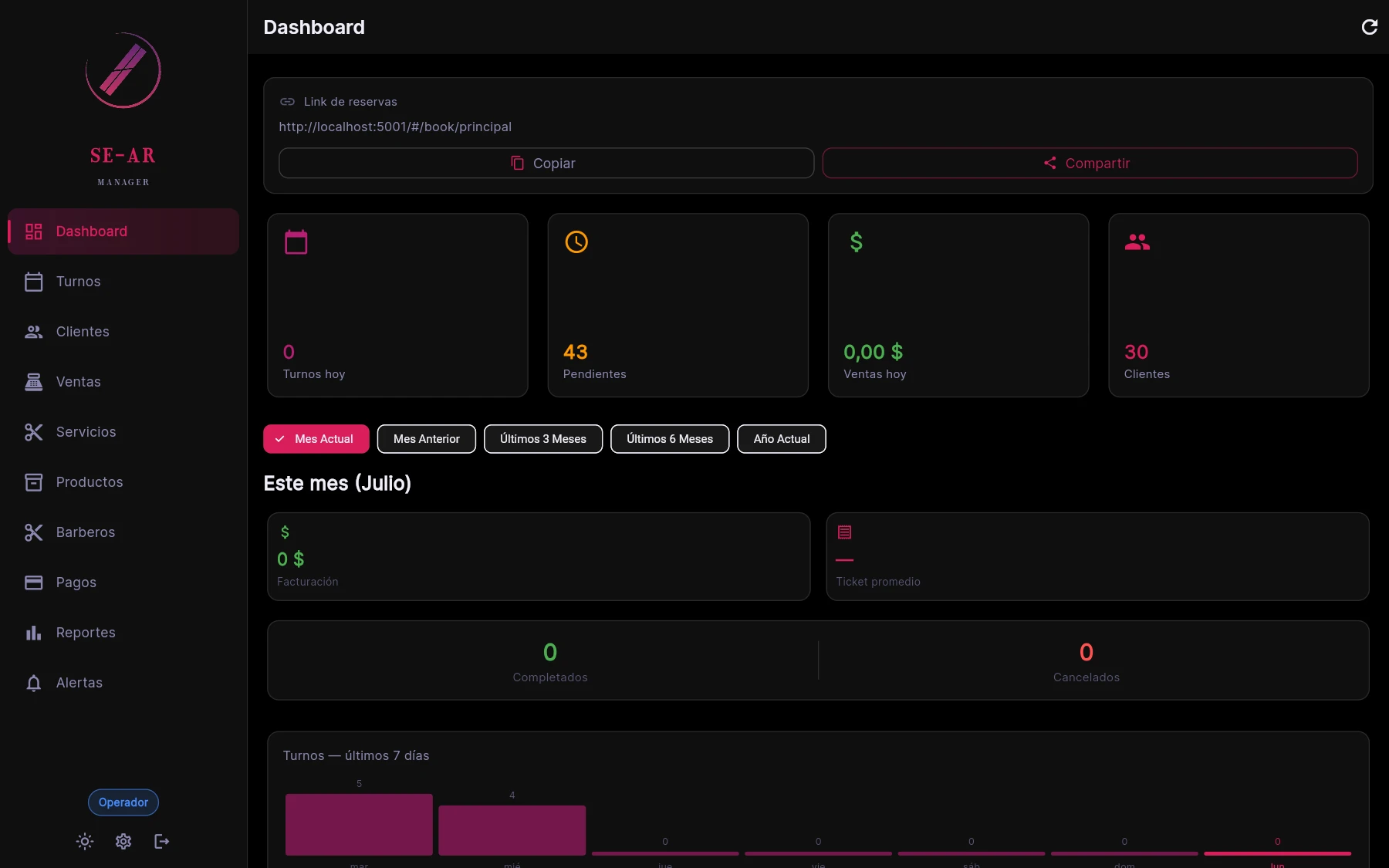Open the Dashboard menu item
The width and height of the screenshot is (1389, 868).
tap(123, 231)
